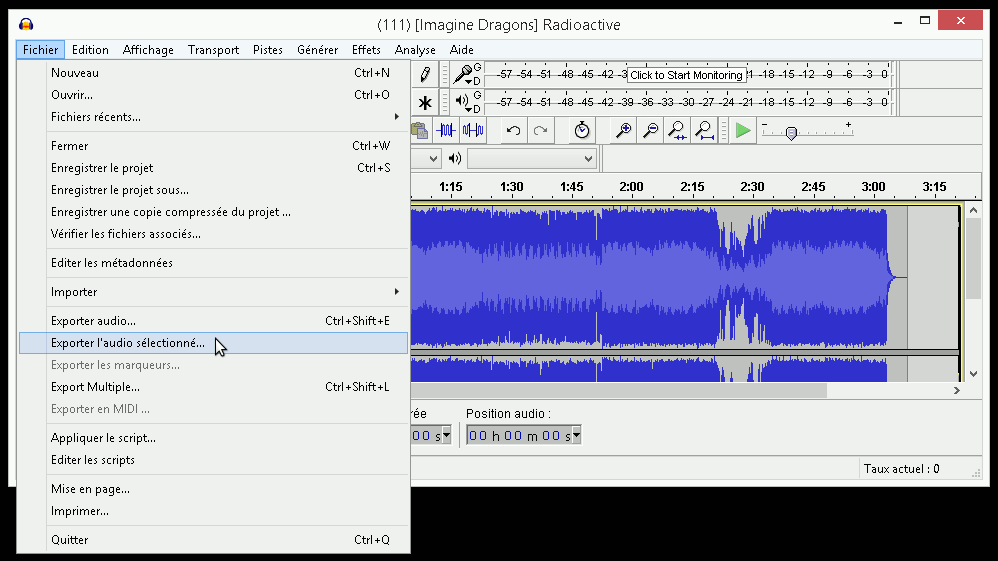This screenshot has height=561, width=998.
Task: Undo the last action
Action: (x=513, y=131)
